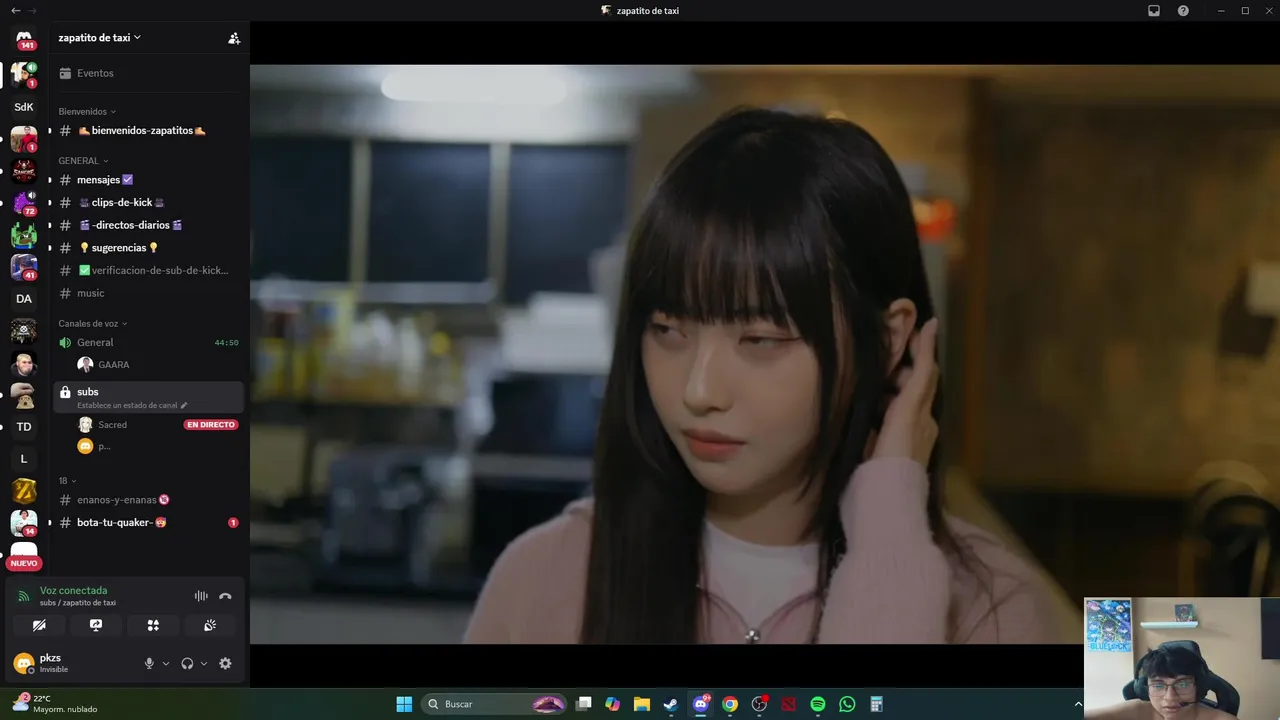Image resolution: width=1280 pixels, height=720 pixels.
Task: Click the Buscar taskbar search field
Action: click(495, 704)
